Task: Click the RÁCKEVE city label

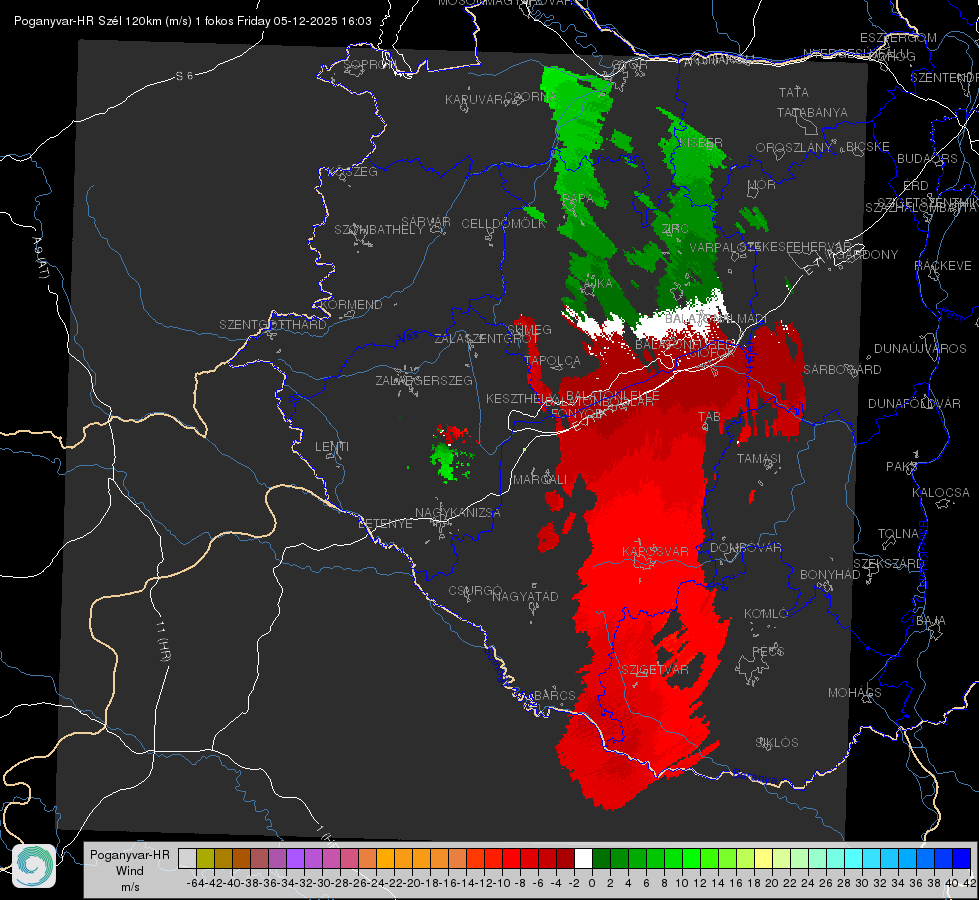Action: pos(943,266)
